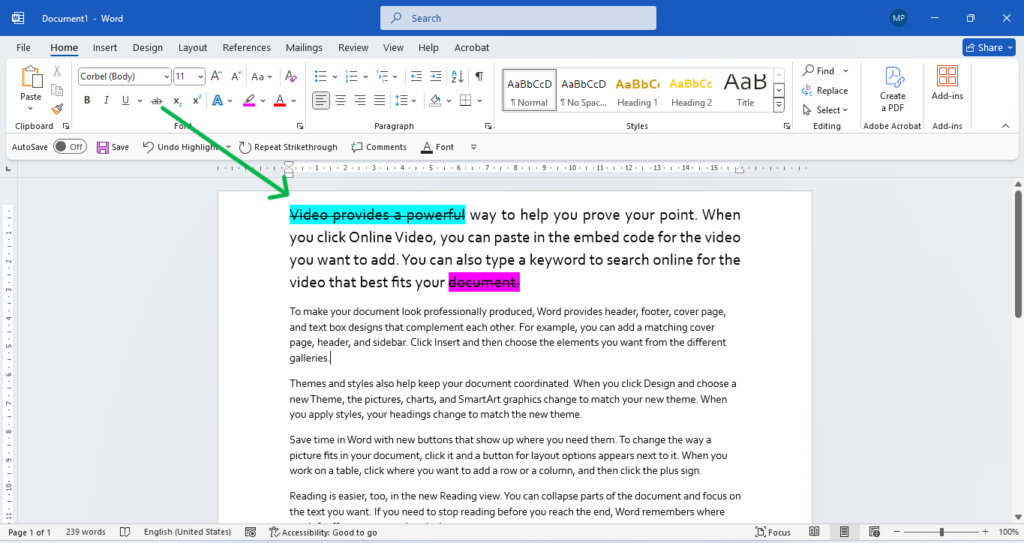This screenshot has width=1024, height=543.
Task: Open the Numbering dropdown arrow
Action: pos(366,76)
